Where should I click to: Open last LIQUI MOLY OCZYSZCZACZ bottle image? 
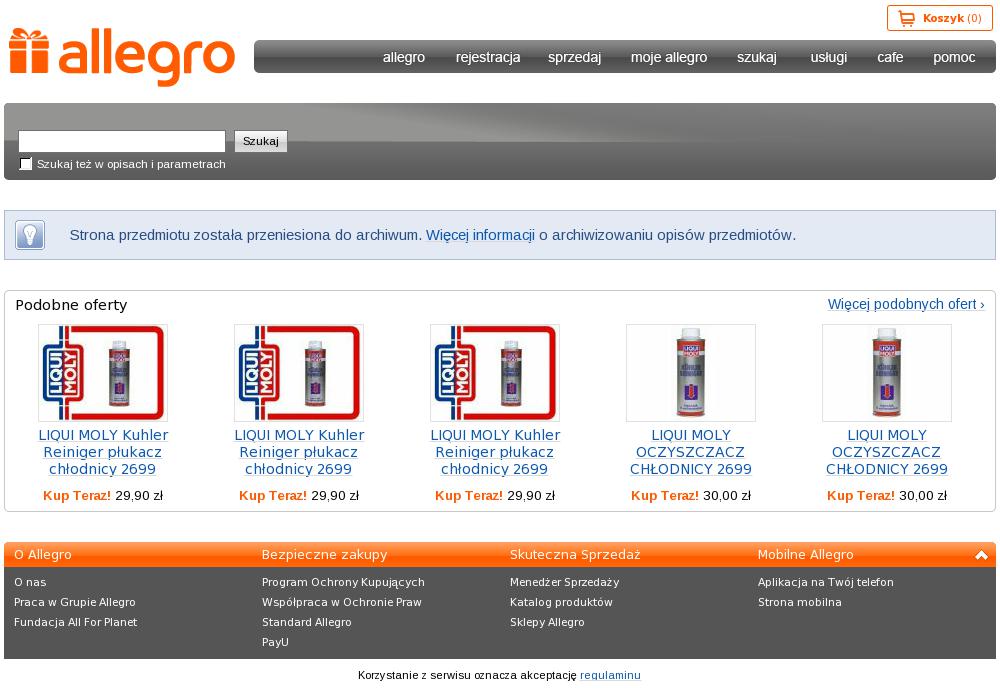pos(886,373)
